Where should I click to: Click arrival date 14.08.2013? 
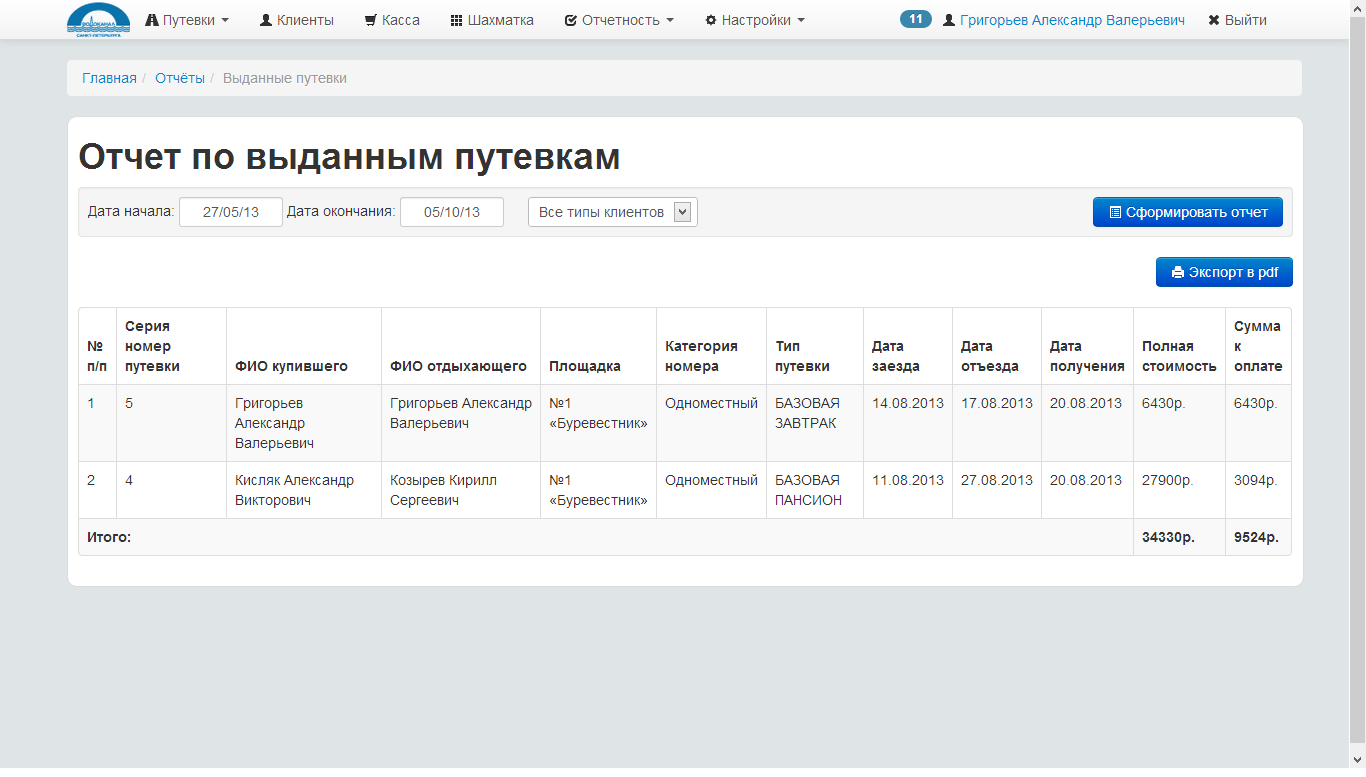908,403
